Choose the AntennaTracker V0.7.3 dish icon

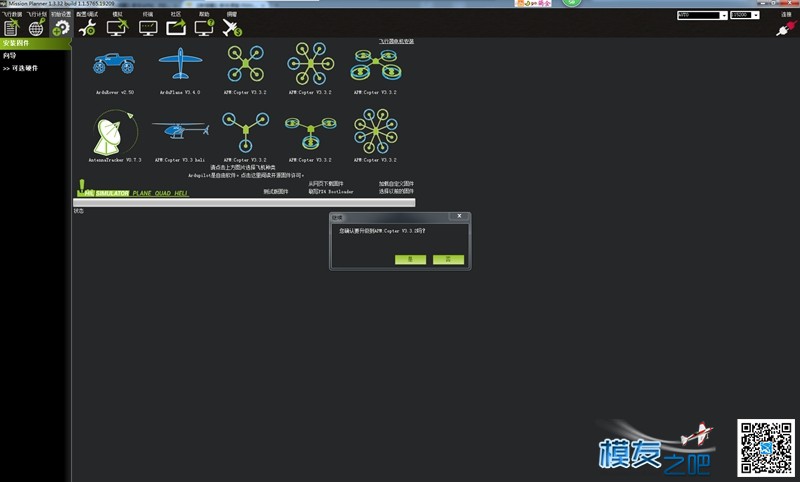[115, 133]
